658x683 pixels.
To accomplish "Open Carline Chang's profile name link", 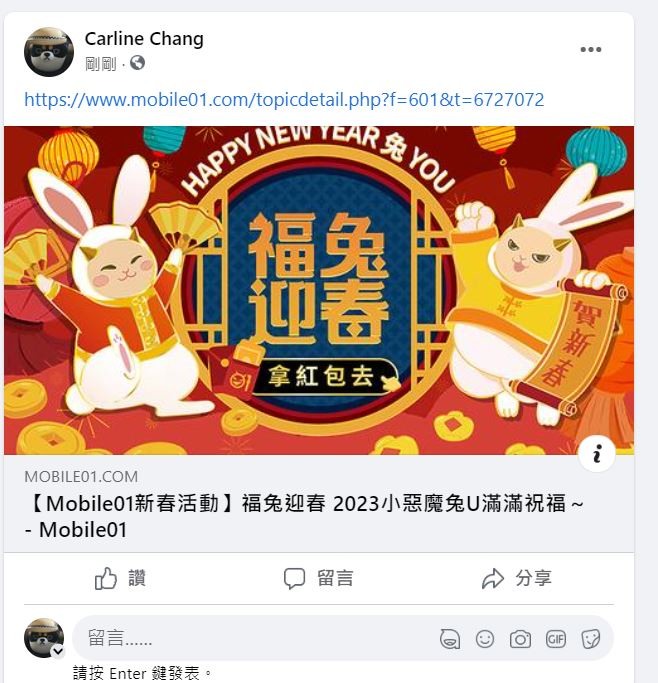I will pos(144,39).
